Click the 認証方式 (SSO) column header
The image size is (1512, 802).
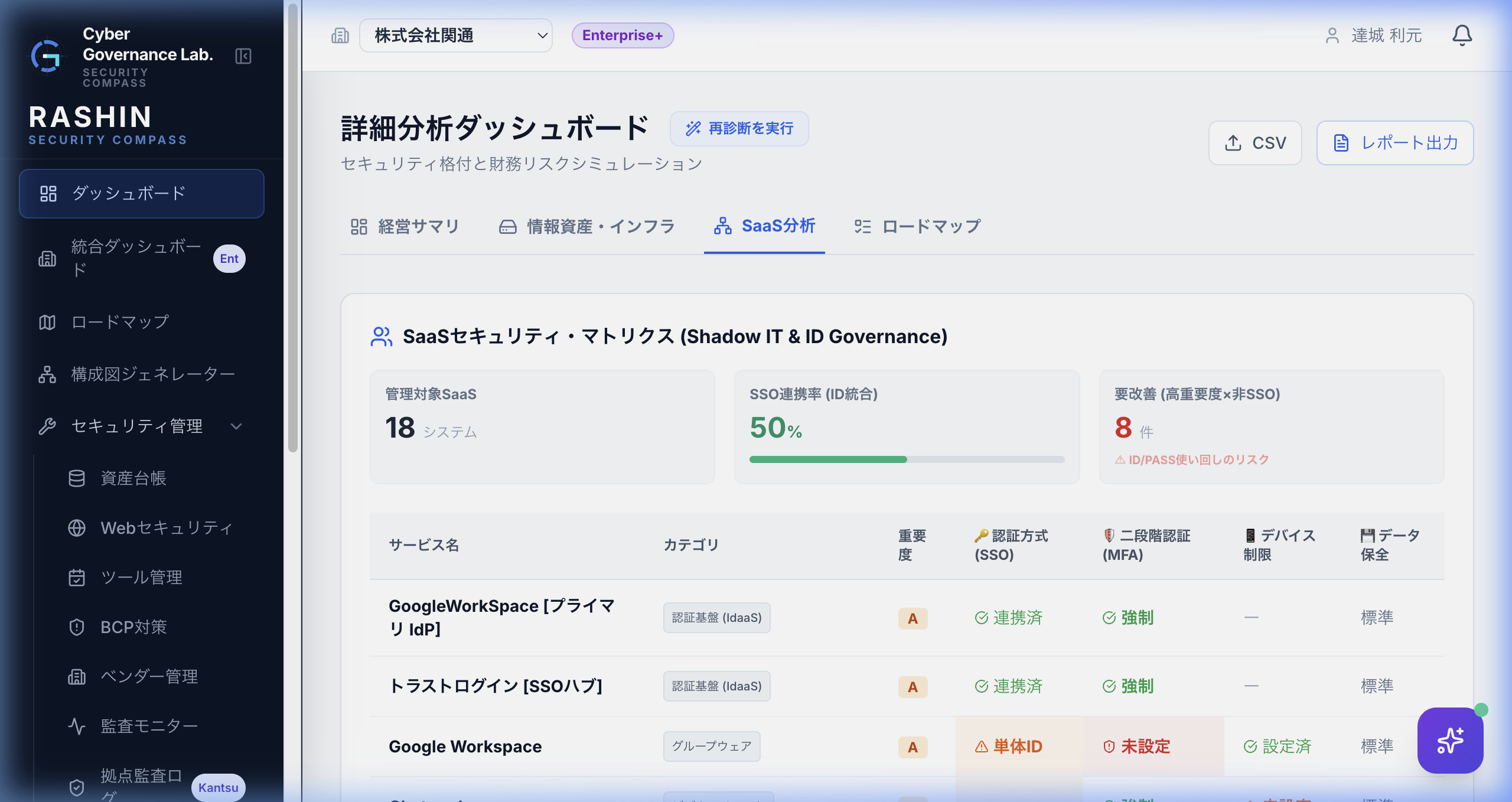point(1011,545)
